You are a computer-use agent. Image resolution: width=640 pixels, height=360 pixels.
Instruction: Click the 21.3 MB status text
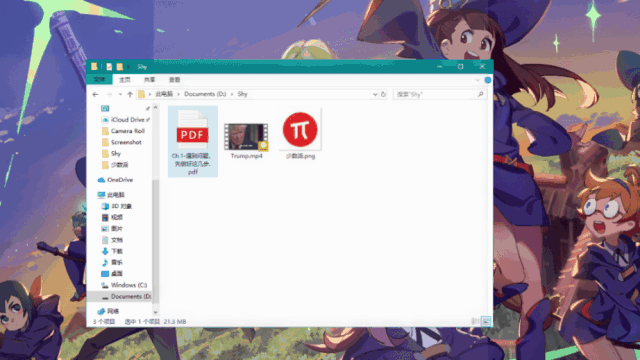(x=175, y=322)
